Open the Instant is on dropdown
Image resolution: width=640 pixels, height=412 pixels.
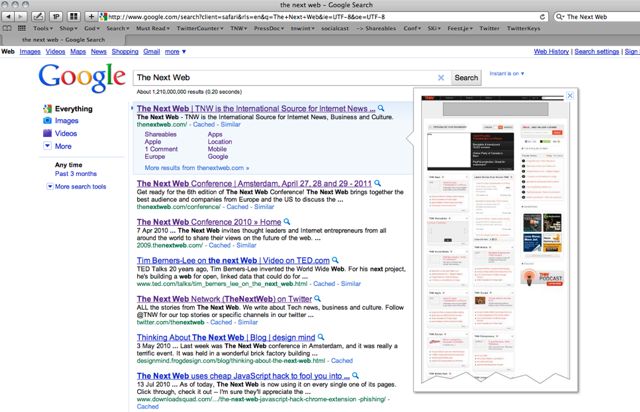(507, 73)
